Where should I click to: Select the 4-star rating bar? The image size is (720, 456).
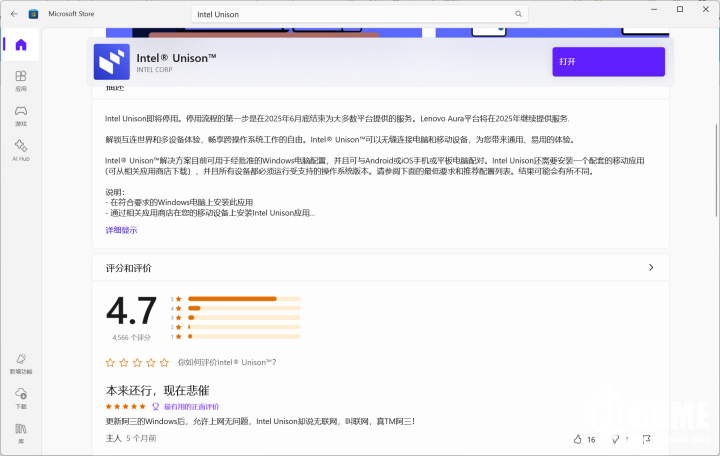[244, 308]
